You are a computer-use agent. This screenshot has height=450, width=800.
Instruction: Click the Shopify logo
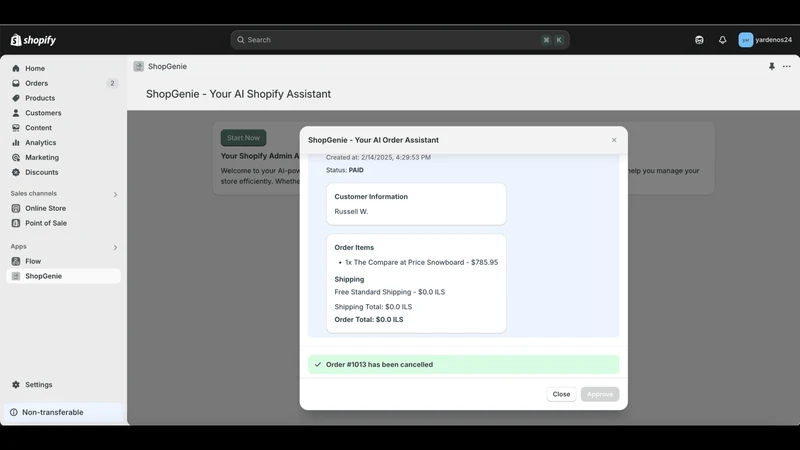33,40
